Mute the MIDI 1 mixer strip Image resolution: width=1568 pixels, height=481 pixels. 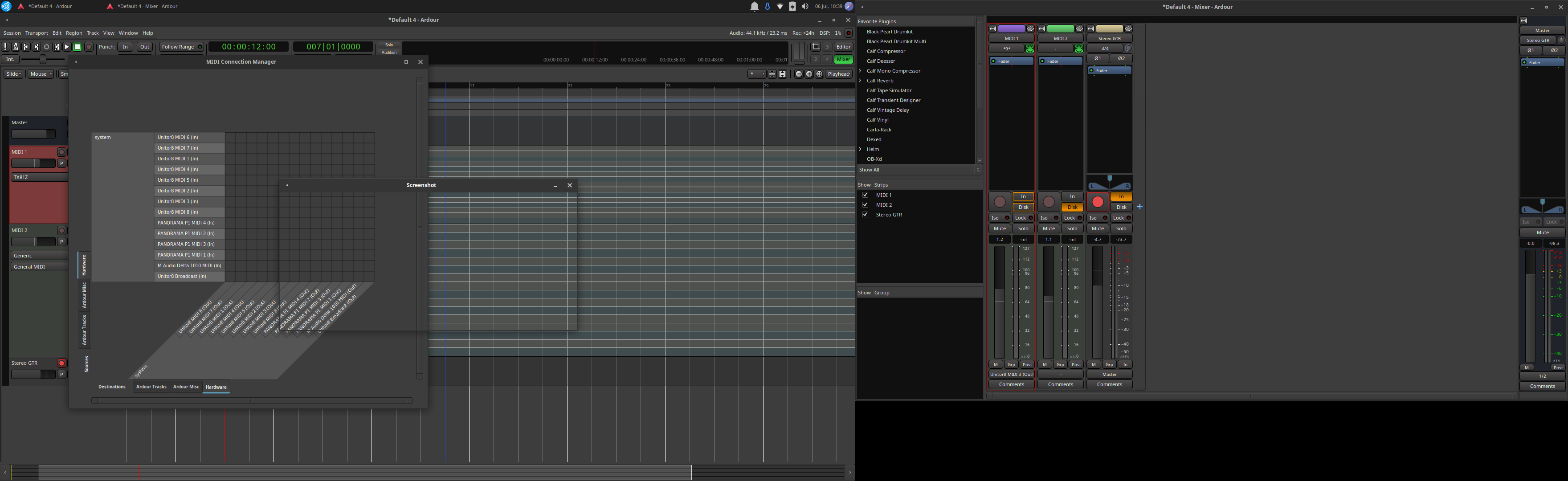click(1000, 228)
